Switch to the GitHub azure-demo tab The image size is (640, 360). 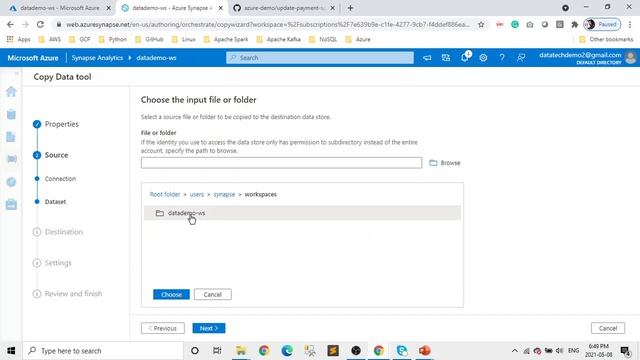coord(284,8)
